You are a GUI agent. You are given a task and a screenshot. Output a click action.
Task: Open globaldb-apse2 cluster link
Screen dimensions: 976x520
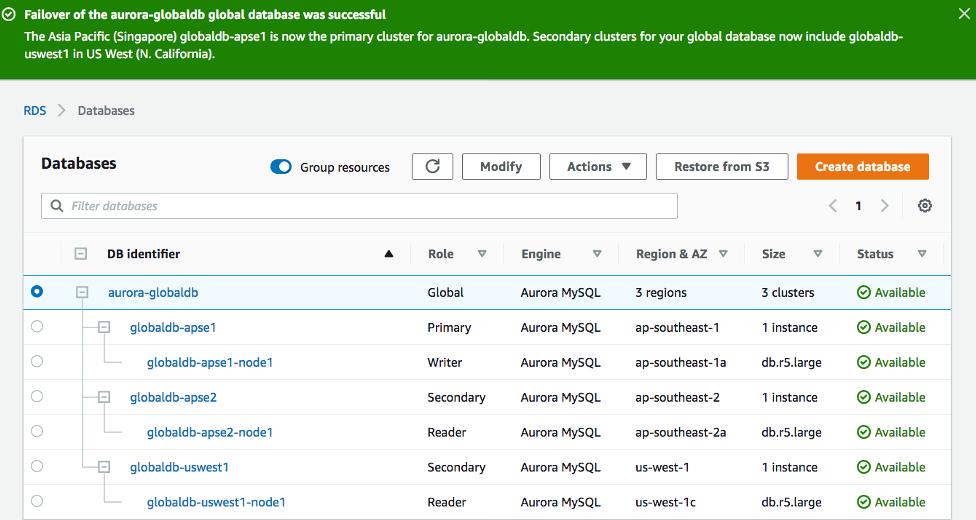pyautogui.click(x=173, y=397)
